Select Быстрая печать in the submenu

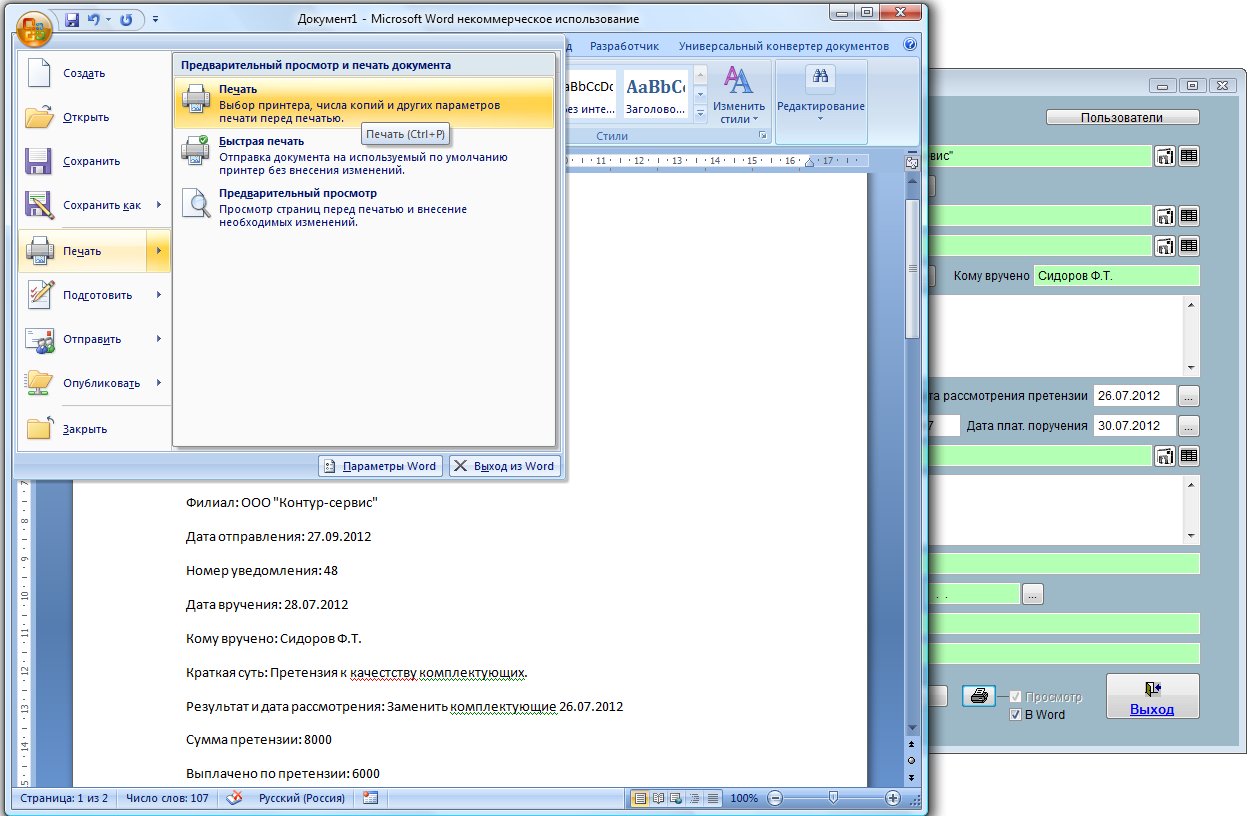click(x=364, y=155)
